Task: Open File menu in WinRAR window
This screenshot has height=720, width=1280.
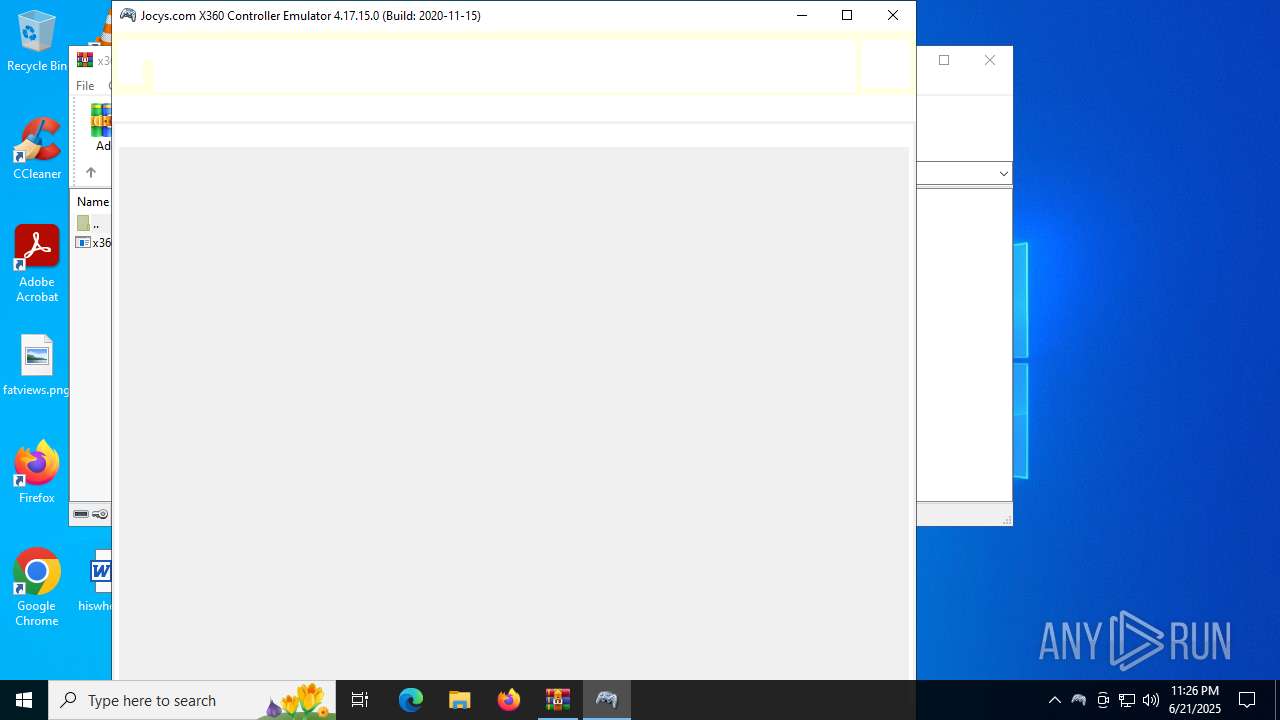Action: coord(85,86)
